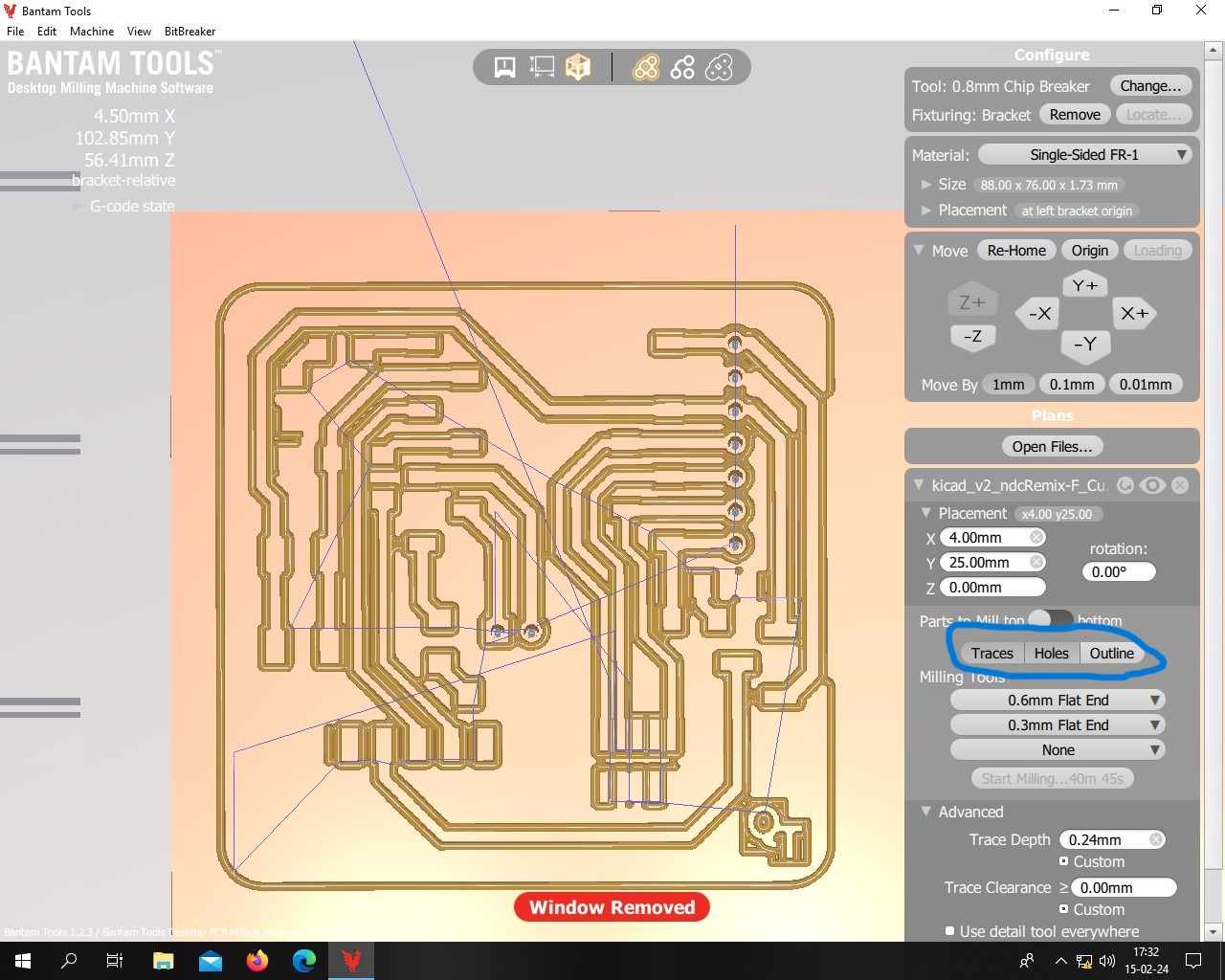Collapse the Advanced section
The width and height of the screenshot is (1225, 980).
pos(925,812)
